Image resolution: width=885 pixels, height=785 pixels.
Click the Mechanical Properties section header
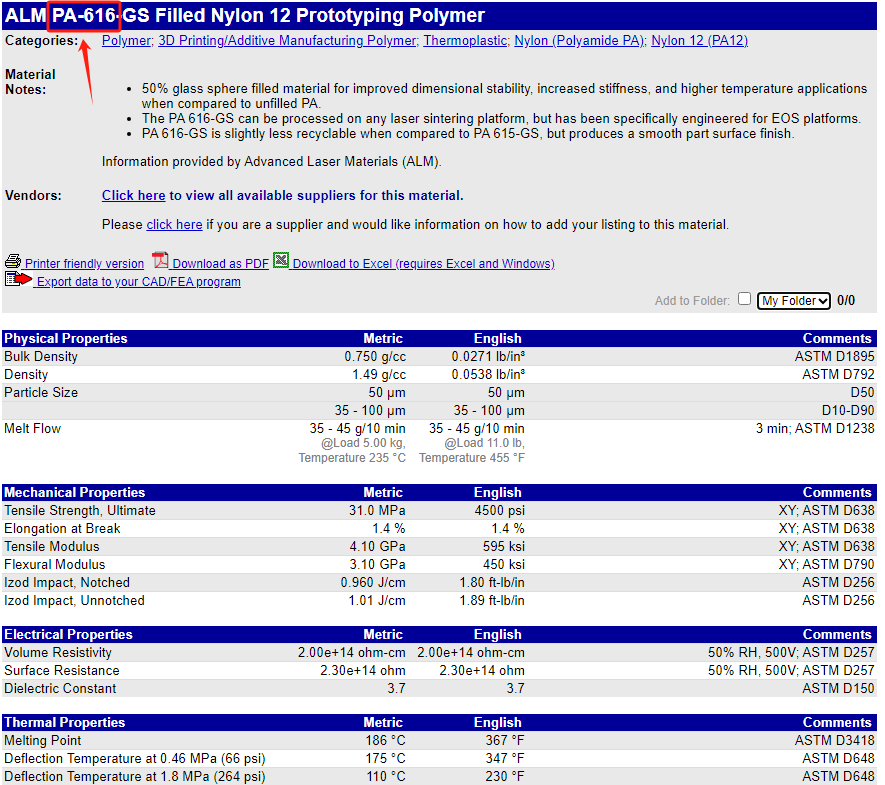75,493
